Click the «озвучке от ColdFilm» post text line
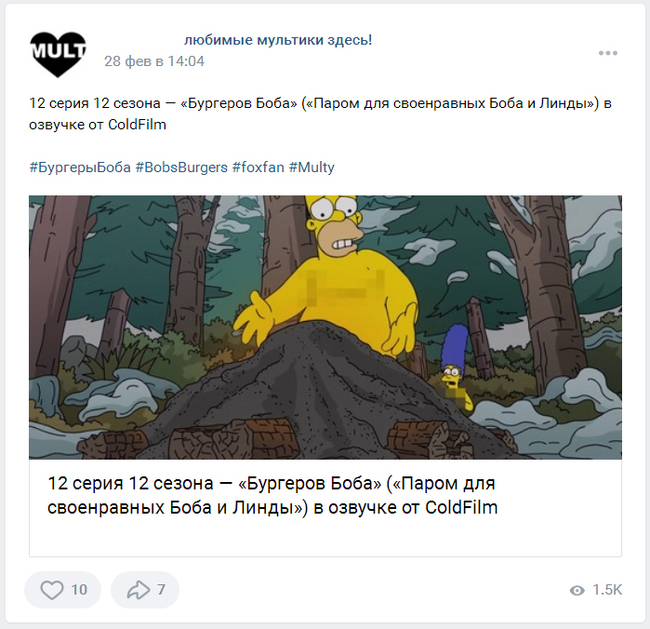The width and height of the screenshot is (650, 629). 98,125
